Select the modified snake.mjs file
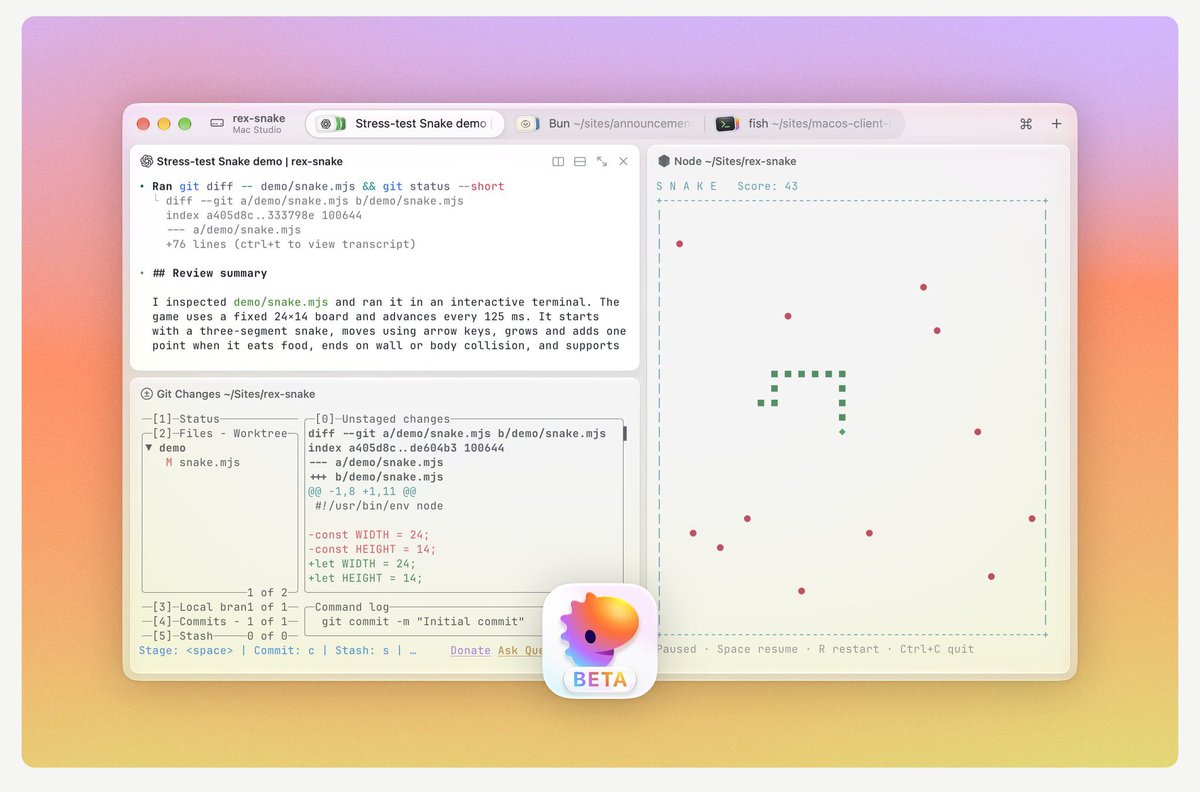 coord(203,462)
